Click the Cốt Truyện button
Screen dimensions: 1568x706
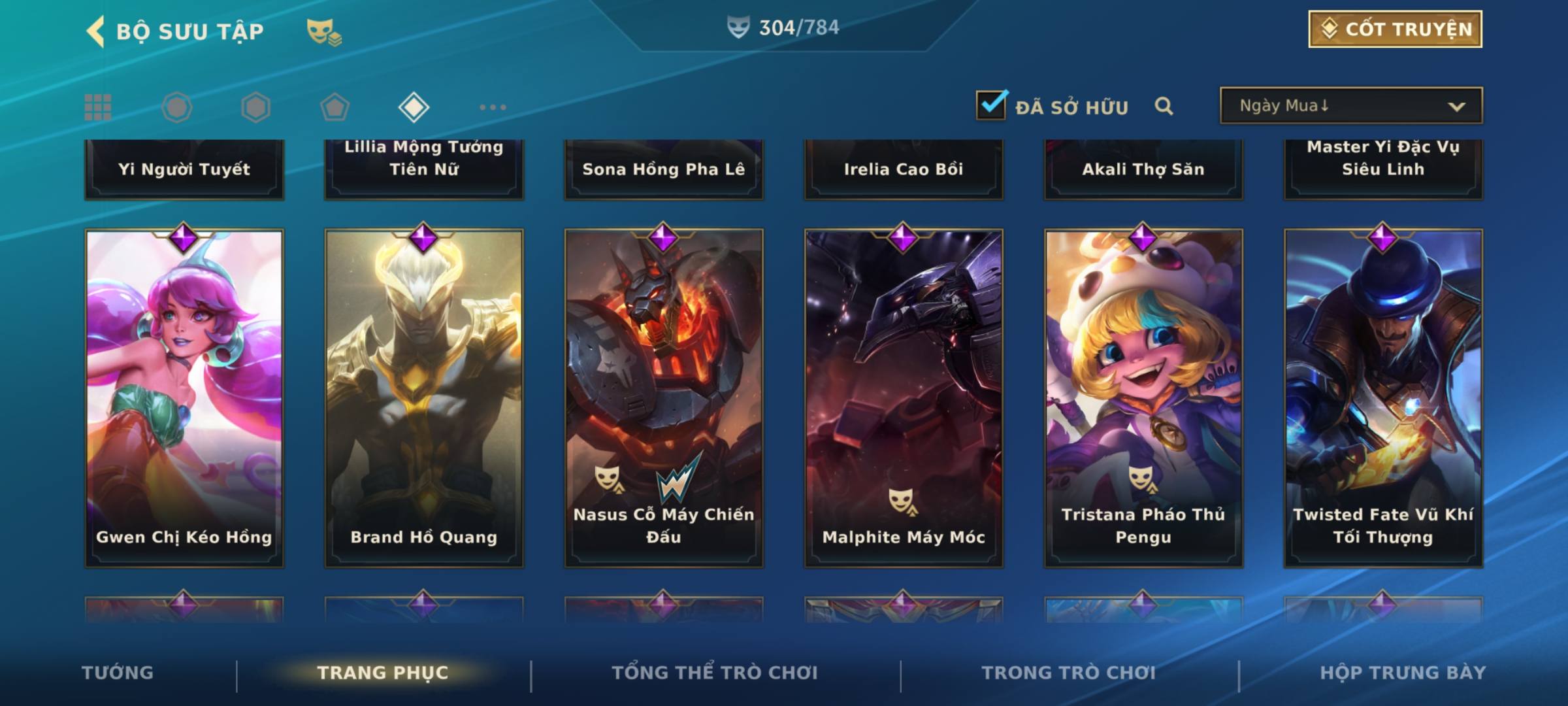(1395, 29)
